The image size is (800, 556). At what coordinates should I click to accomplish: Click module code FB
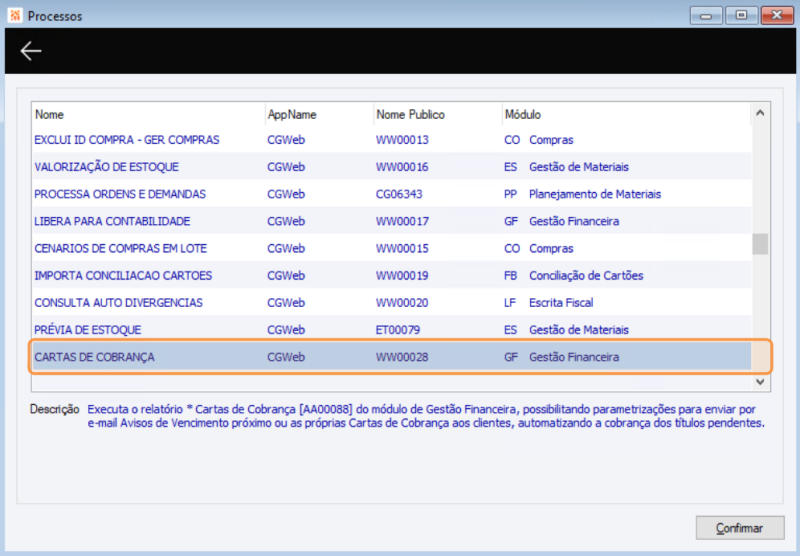pos(511,275)
